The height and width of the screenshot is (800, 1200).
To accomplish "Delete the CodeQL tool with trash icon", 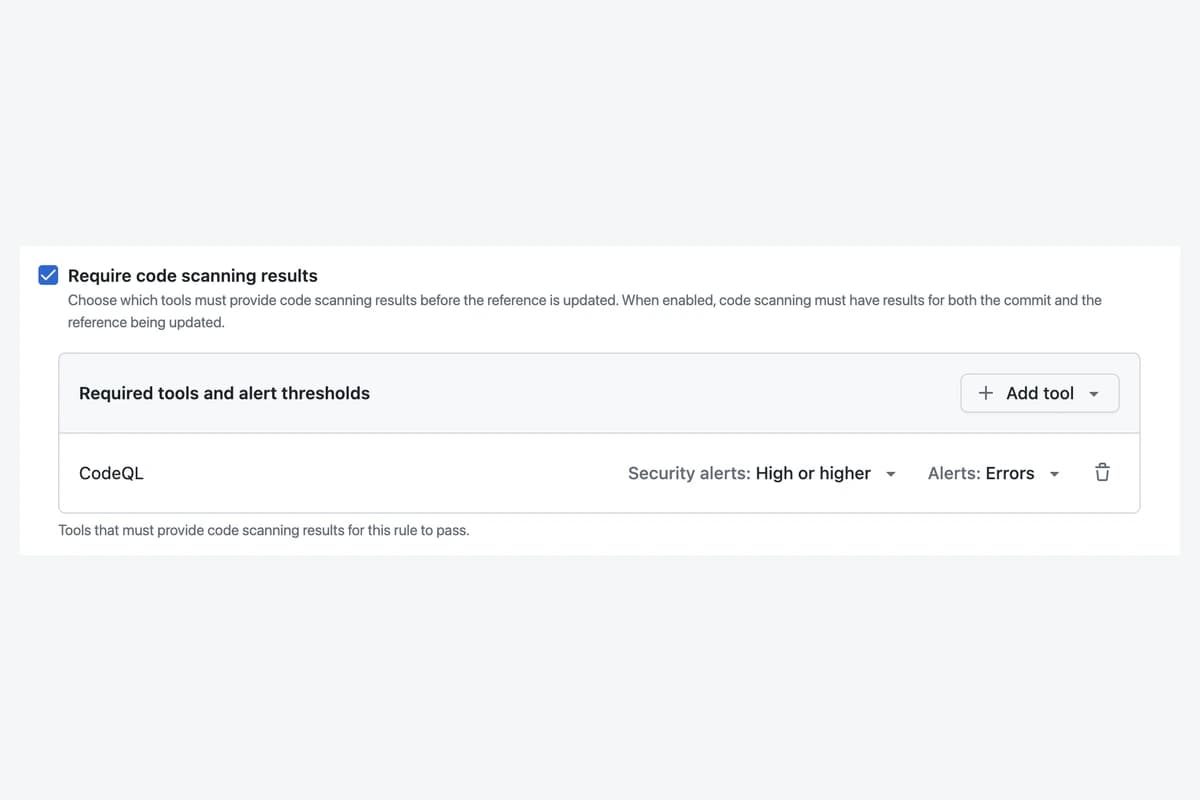I will pyautogui.click(x=1102, y=473).
